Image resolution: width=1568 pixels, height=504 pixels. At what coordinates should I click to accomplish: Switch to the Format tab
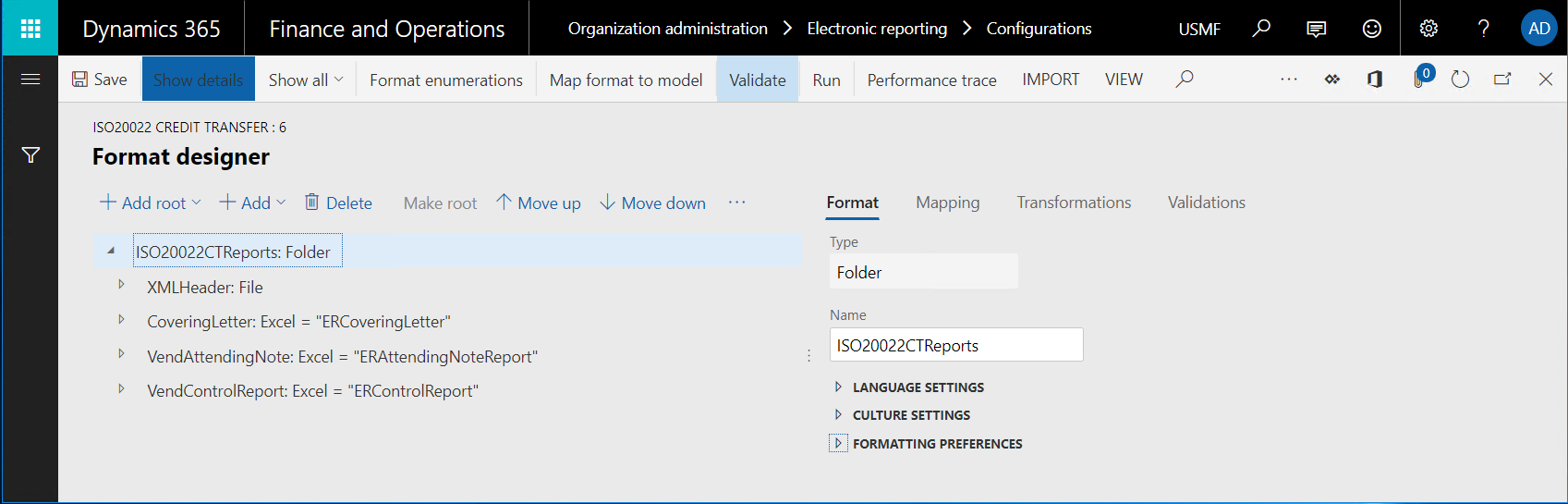pos(852,203)
